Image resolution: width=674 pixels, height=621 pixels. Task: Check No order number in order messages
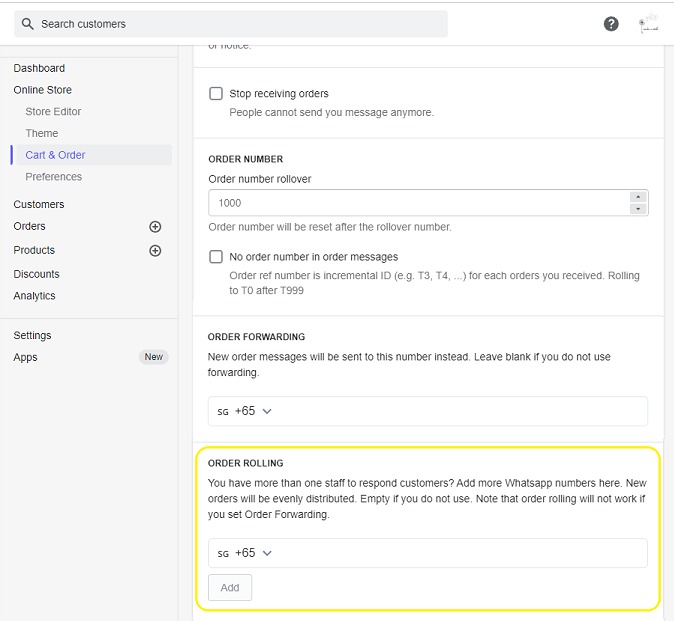[216, 257]
